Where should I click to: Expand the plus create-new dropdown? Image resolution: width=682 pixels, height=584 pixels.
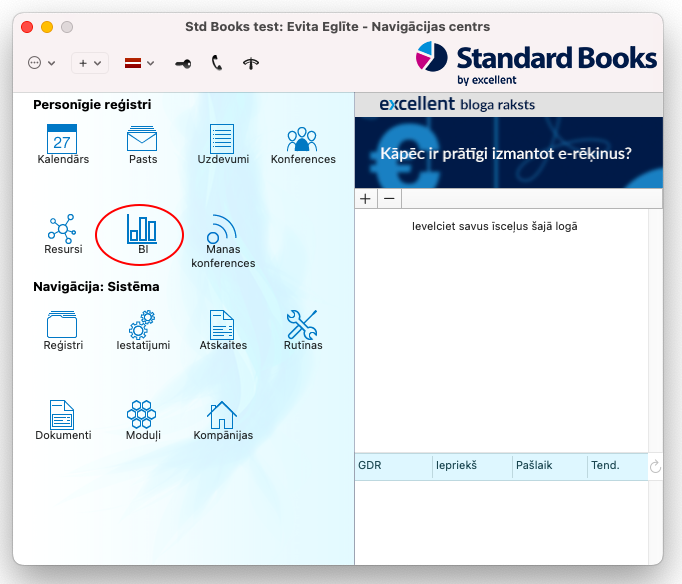coord(89,63)
